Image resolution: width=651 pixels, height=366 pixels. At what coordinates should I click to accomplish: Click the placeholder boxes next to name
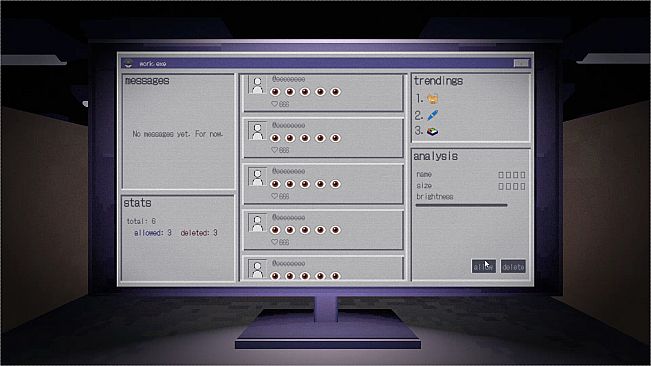click(x=512, y=175)
